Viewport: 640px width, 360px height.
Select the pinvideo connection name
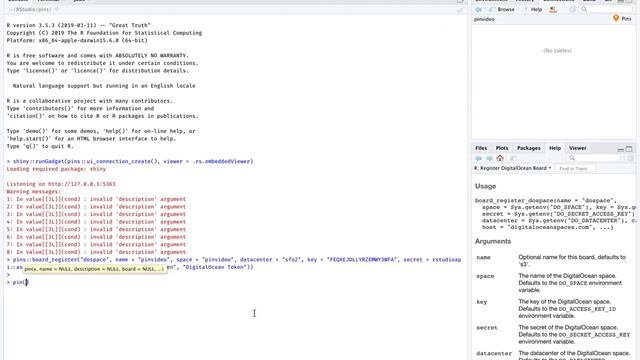tap(484, 19)
